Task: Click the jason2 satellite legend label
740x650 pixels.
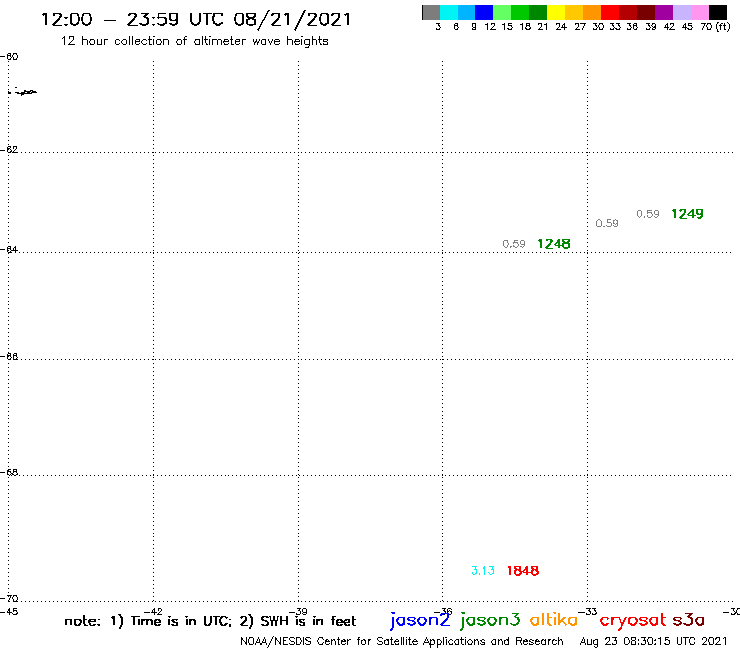Action: (420, 620)
